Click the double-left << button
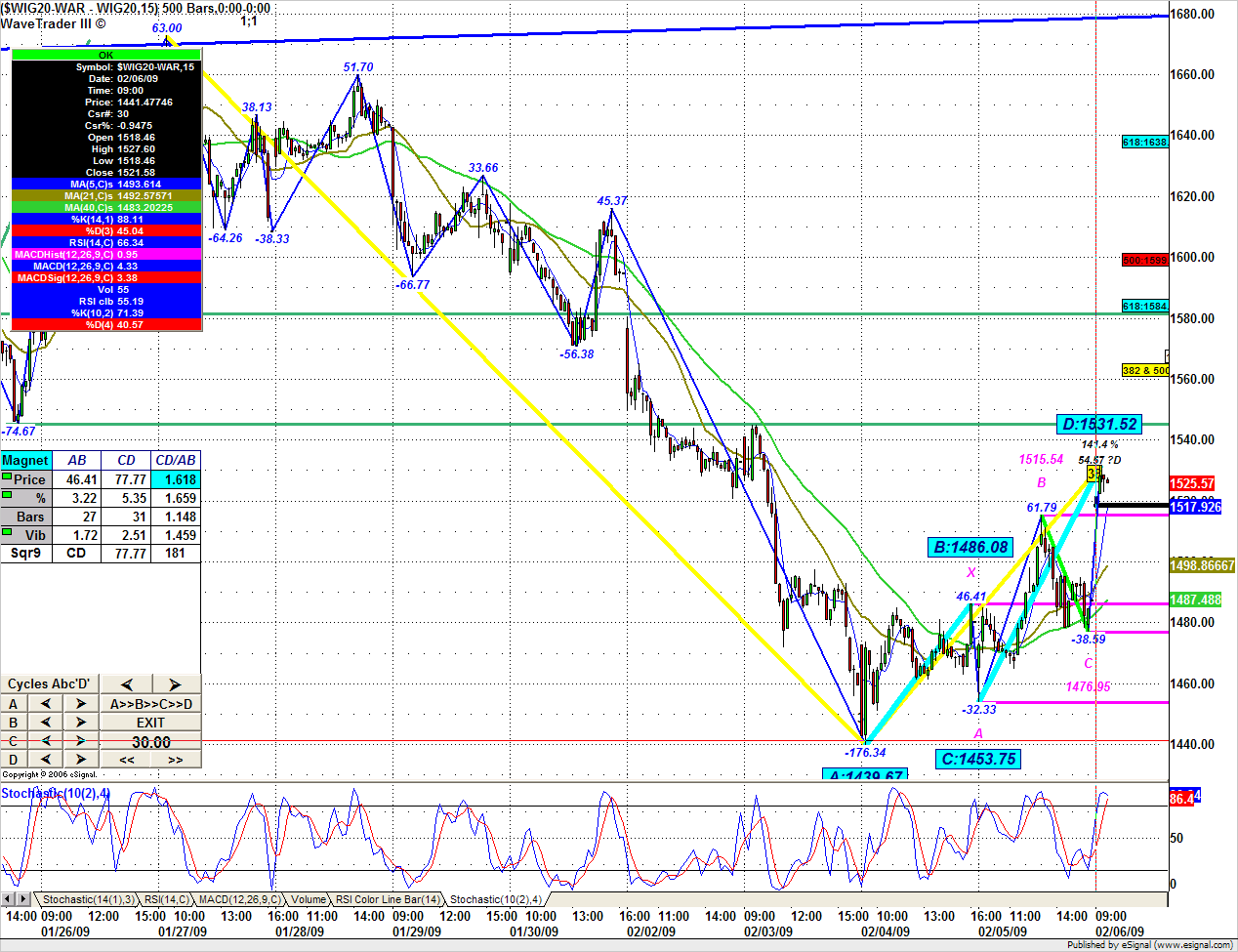The height and width of the screenshot is (952, 1238). [x=127, y=760]
